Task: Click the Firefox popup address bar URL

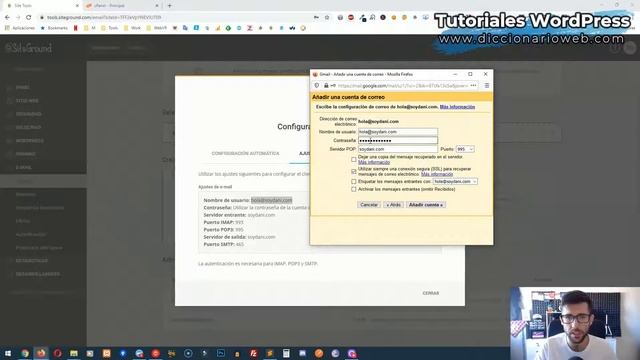Action: 402,86
